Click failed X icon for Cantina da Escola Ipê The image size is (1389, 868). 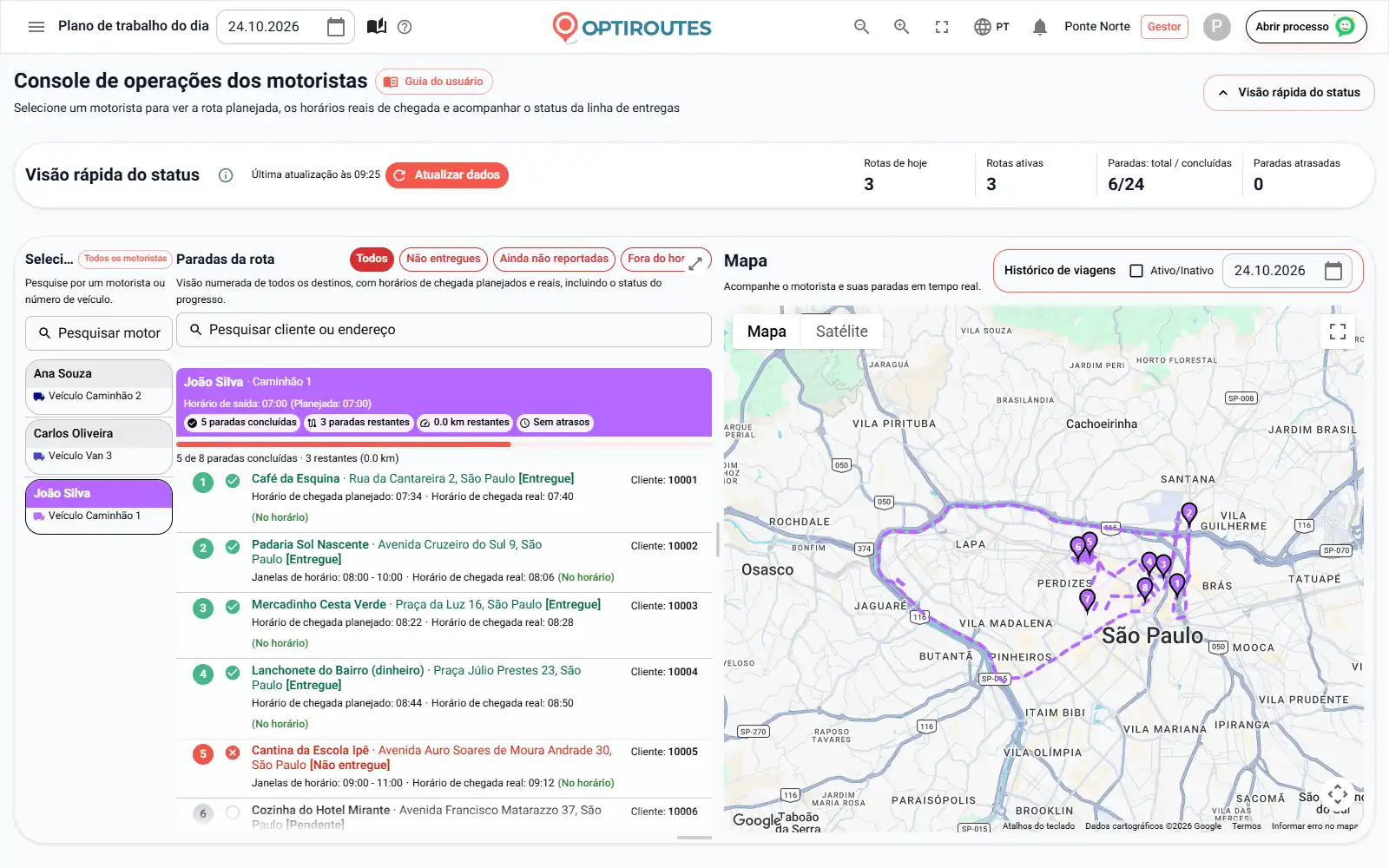233,753
